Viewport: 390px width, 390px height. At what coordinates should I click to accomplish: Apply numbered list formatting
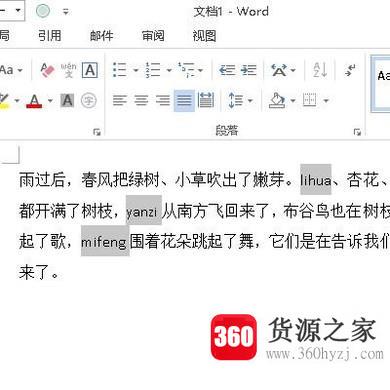pos(153,70)
